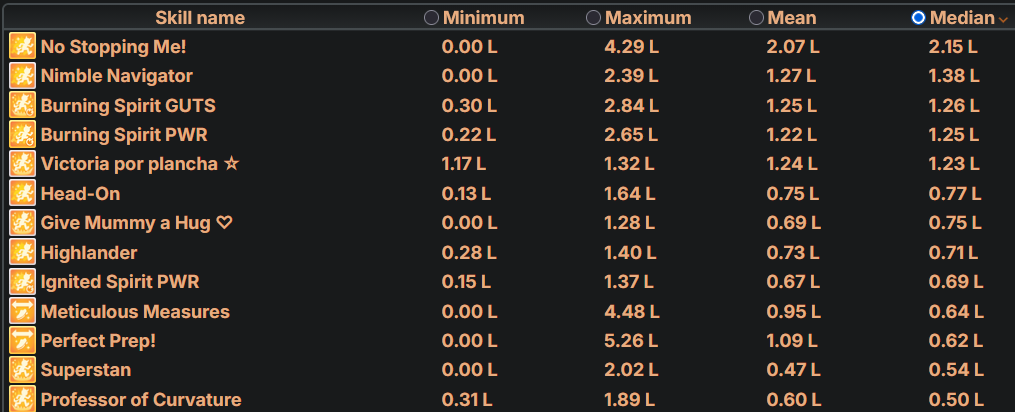Click the Perfect Prep! skill icon
The height and width of the screenshot is (412, 1015).
[x=22, y=341]
